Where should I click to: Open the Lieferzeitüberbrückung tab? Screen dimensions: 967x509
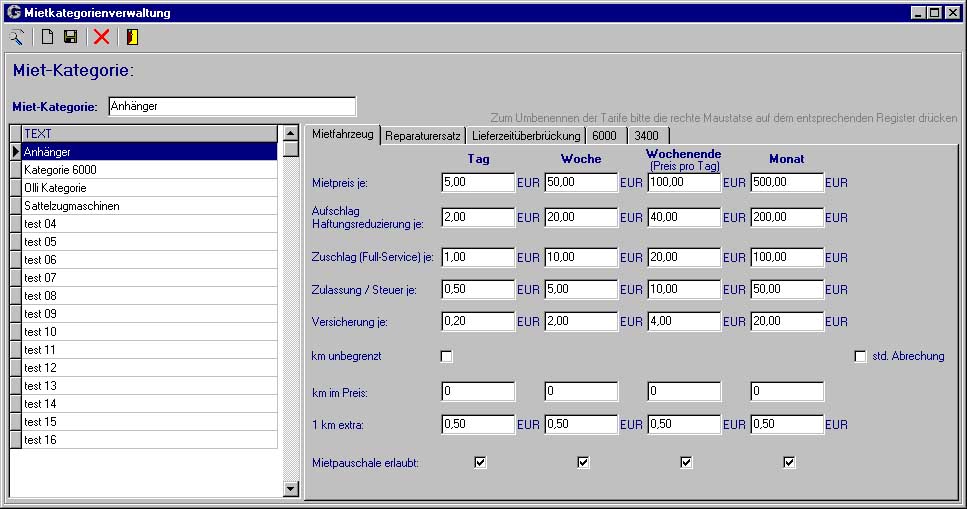coord(526,135)
